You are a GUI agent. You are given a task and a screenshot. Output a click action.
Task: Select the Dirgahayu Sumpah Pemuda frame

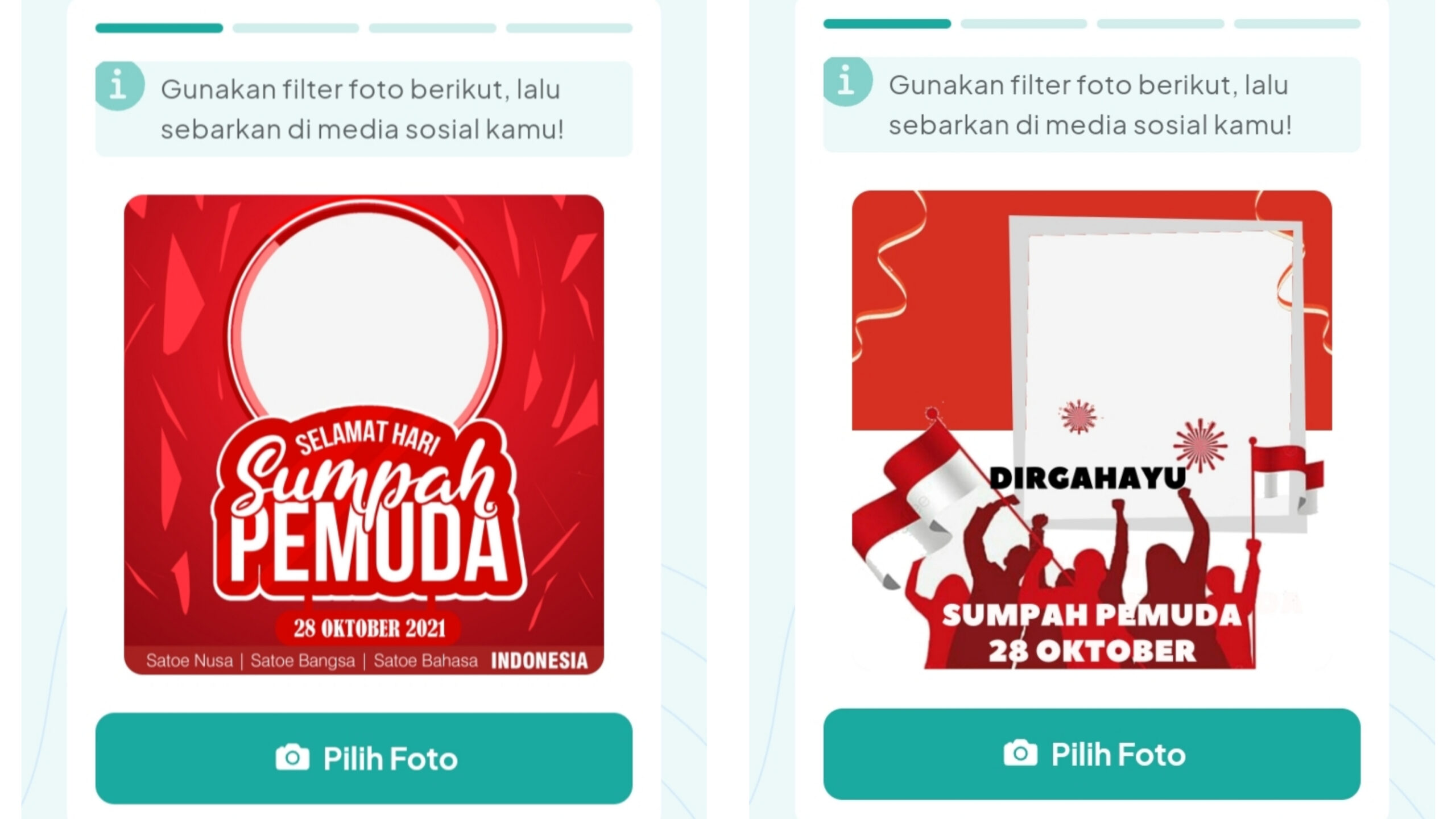1092,430
